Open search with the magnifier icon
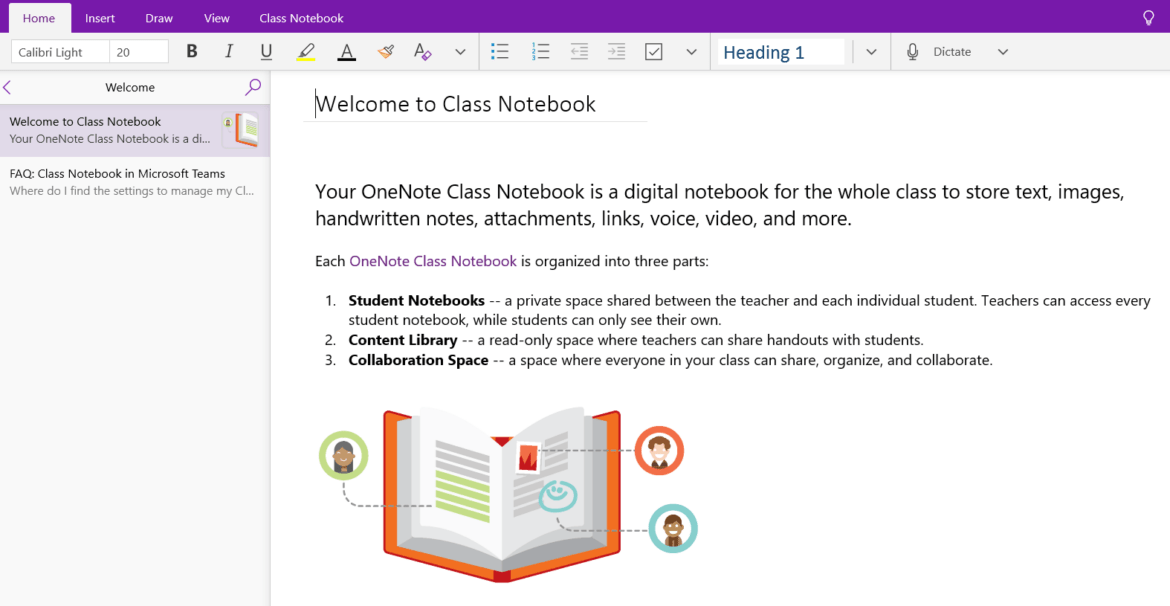This screenshot has height=606, width=1170. pos(254,87)
